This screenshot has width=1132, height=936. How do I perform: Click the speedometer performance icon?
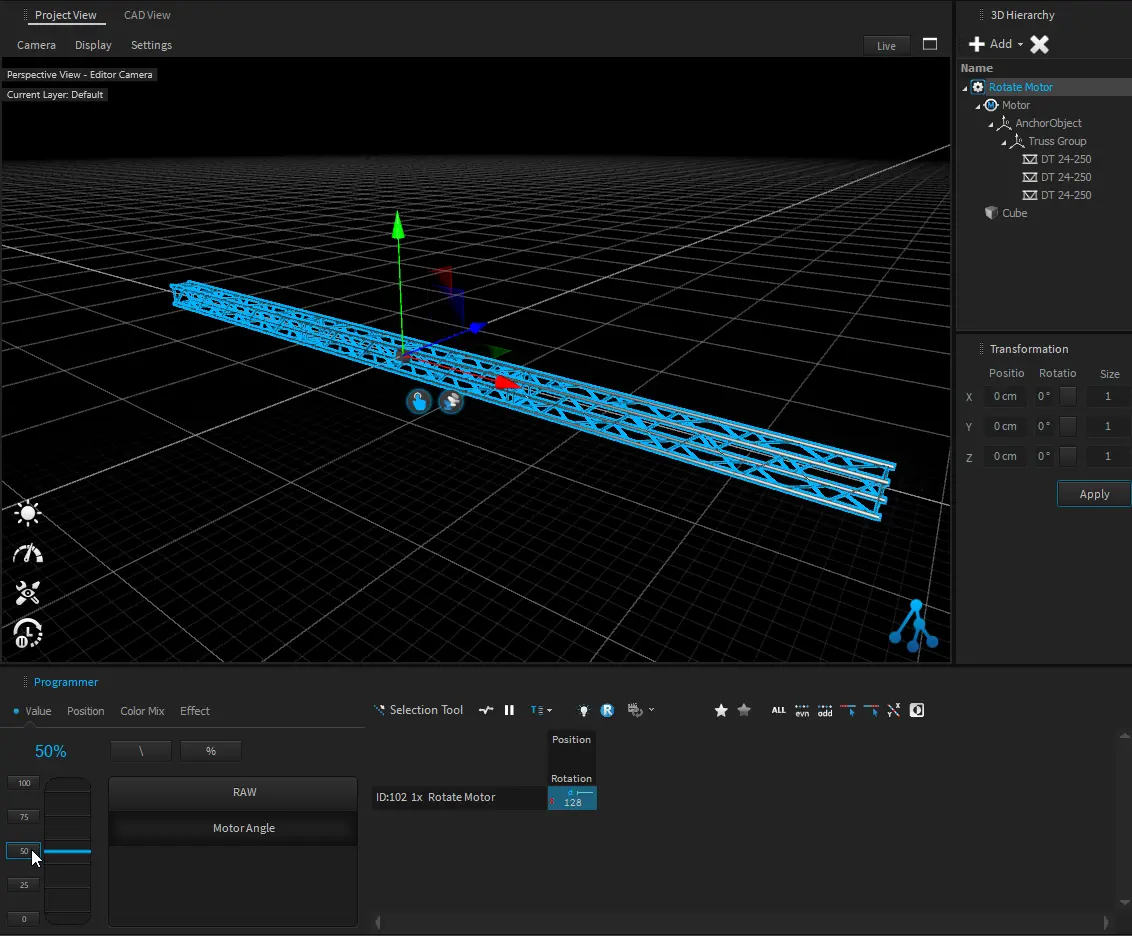click(x=28, y=554)
